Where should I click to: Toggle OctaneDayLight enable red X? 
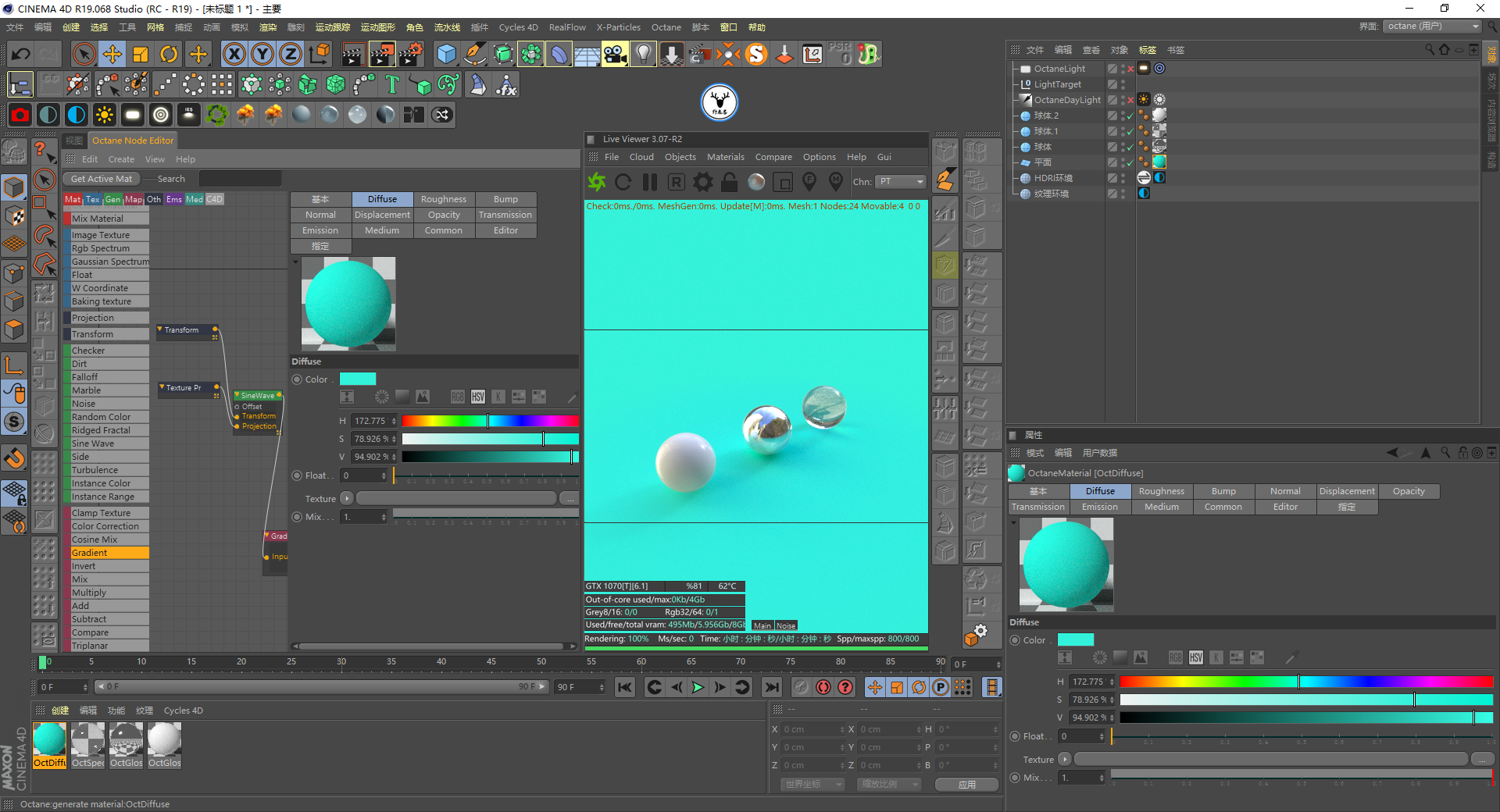[x=1130, y=100]
